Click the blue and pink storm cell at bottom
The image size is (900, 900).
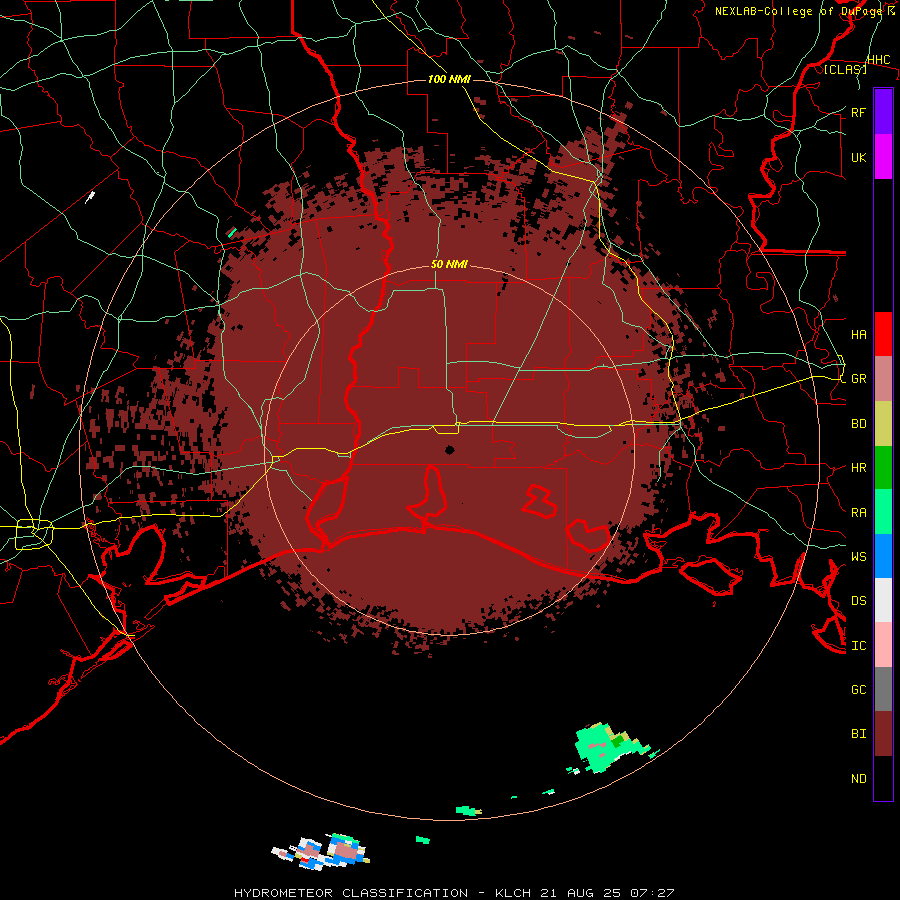[321, 851]
